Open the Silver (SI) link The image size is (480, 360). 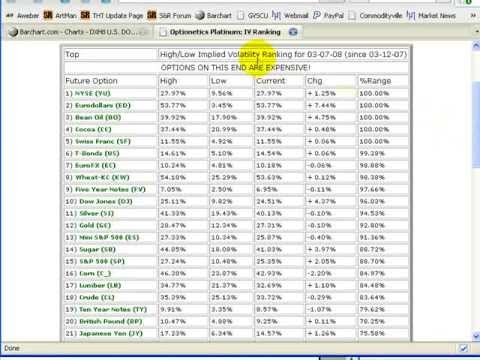coord(97,214)
